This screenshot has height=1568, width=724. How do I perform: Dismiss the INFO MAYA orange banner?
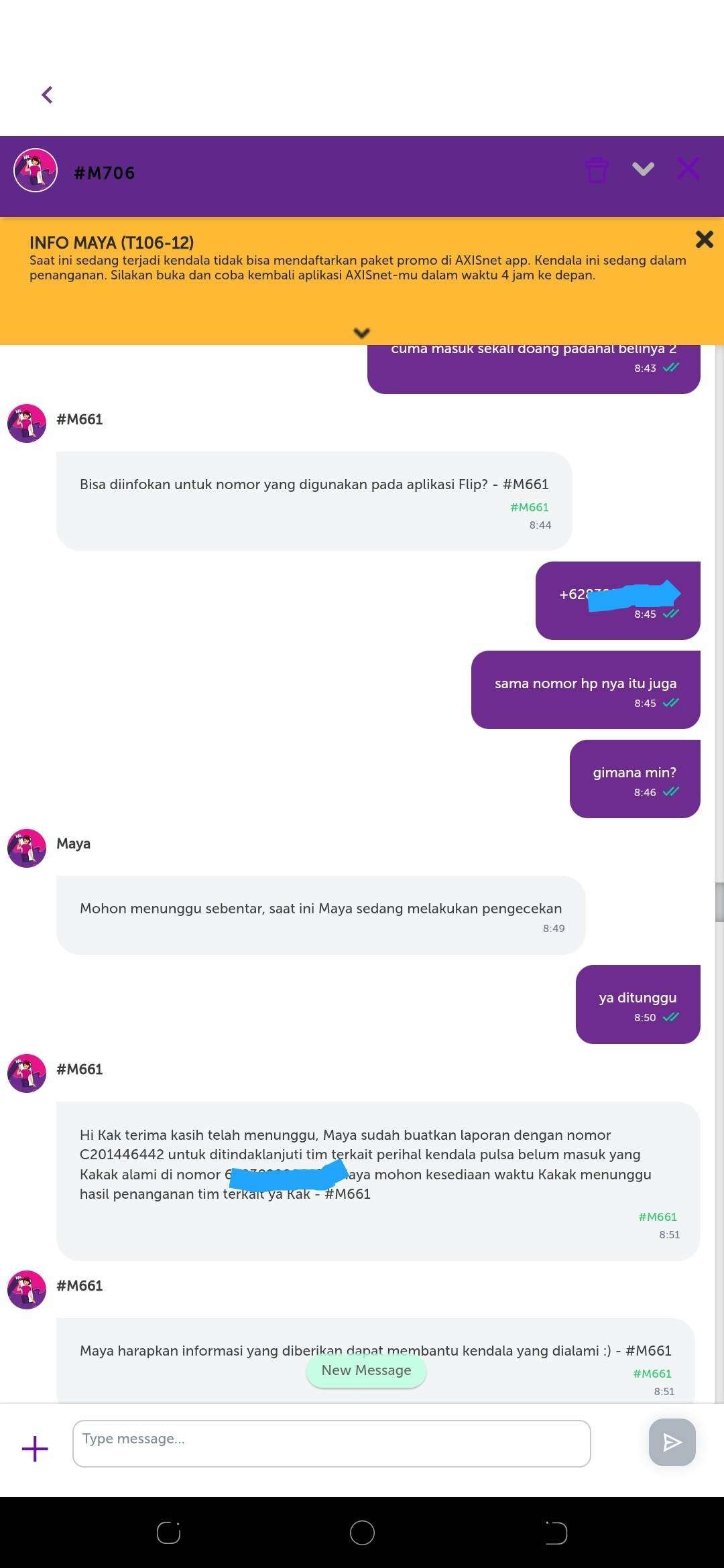pos(704,239)
